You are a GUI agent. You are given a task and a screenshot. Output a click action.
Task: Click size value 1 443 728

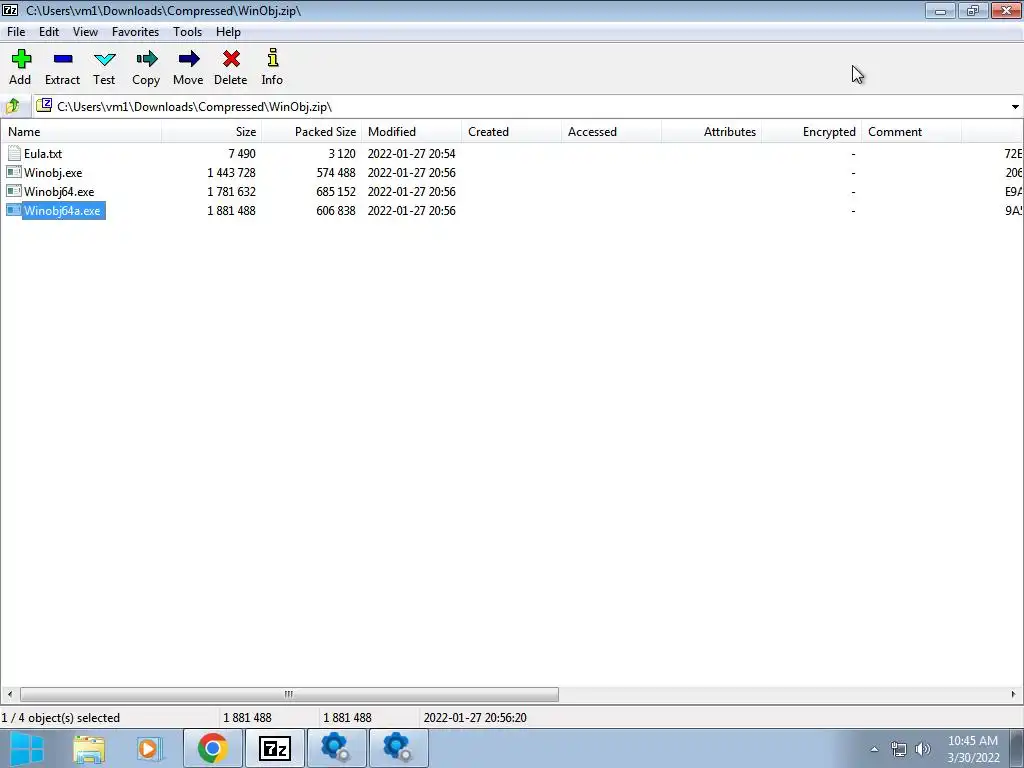[231, 172]
